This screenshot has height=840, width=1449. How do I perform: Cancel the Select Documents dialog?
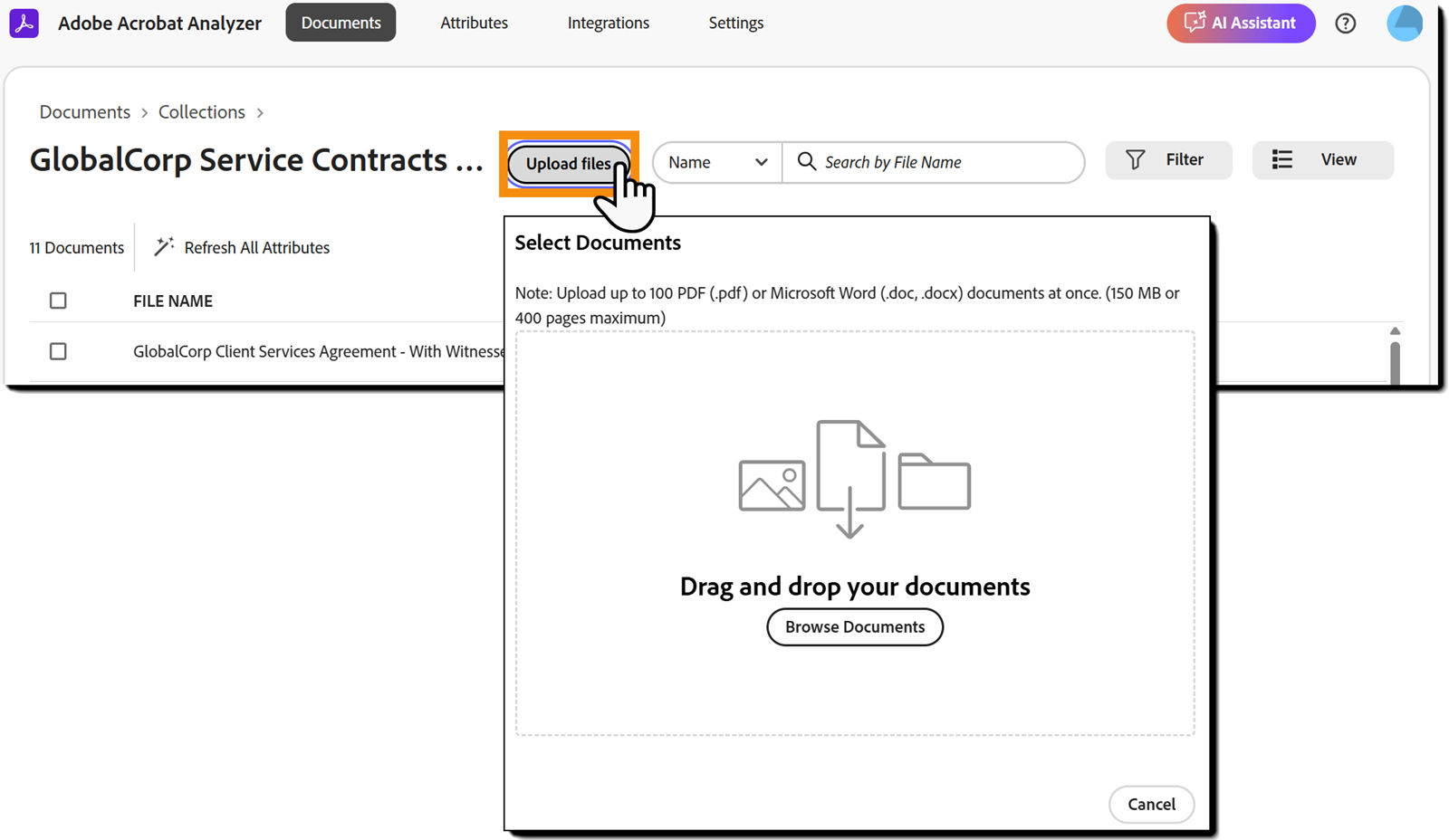click(x=1151, y=804)
